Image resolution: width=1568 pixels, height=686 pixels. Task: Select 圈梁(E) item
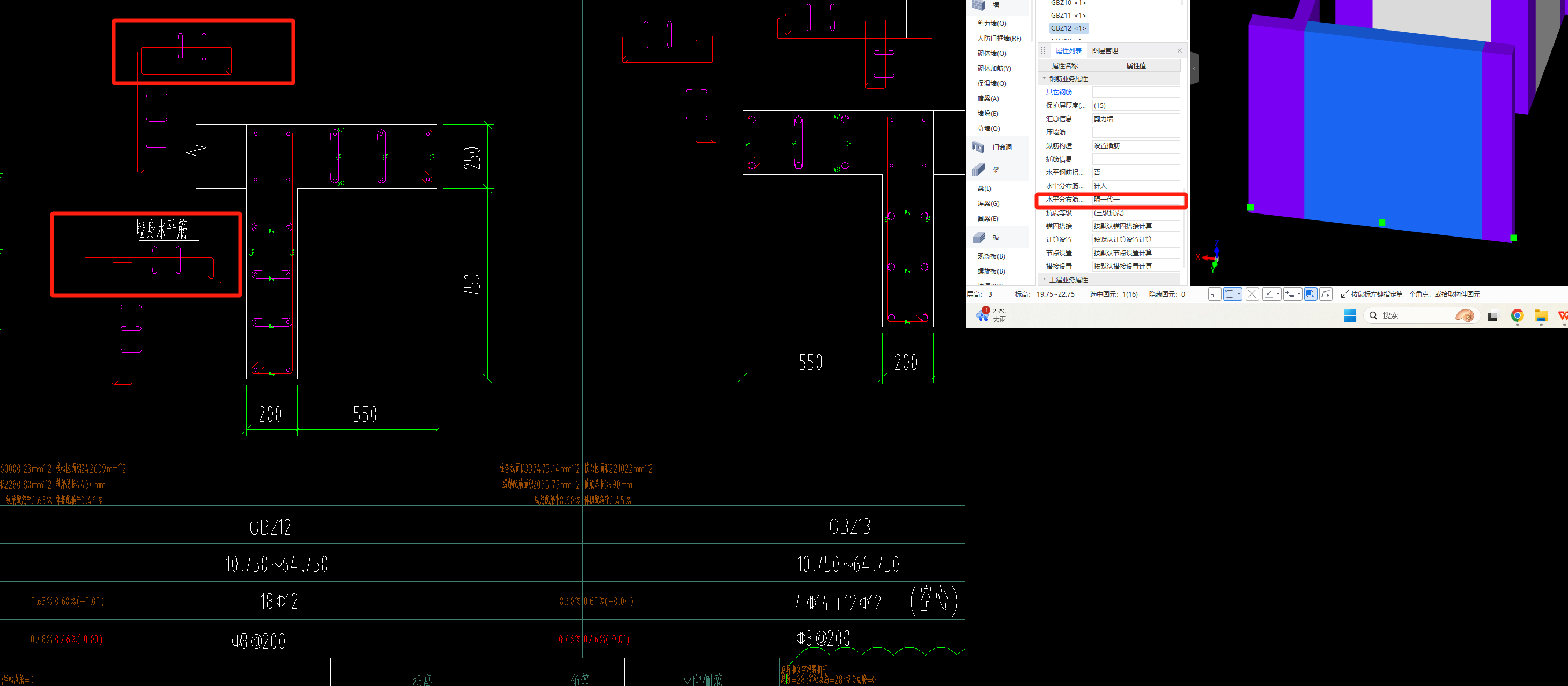tap(988, 218)
